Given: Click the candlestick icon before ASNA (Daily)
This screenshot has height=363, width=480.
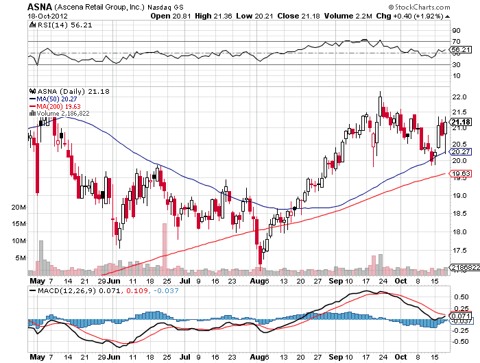Looking at the screenshot, I should (32, 91).
